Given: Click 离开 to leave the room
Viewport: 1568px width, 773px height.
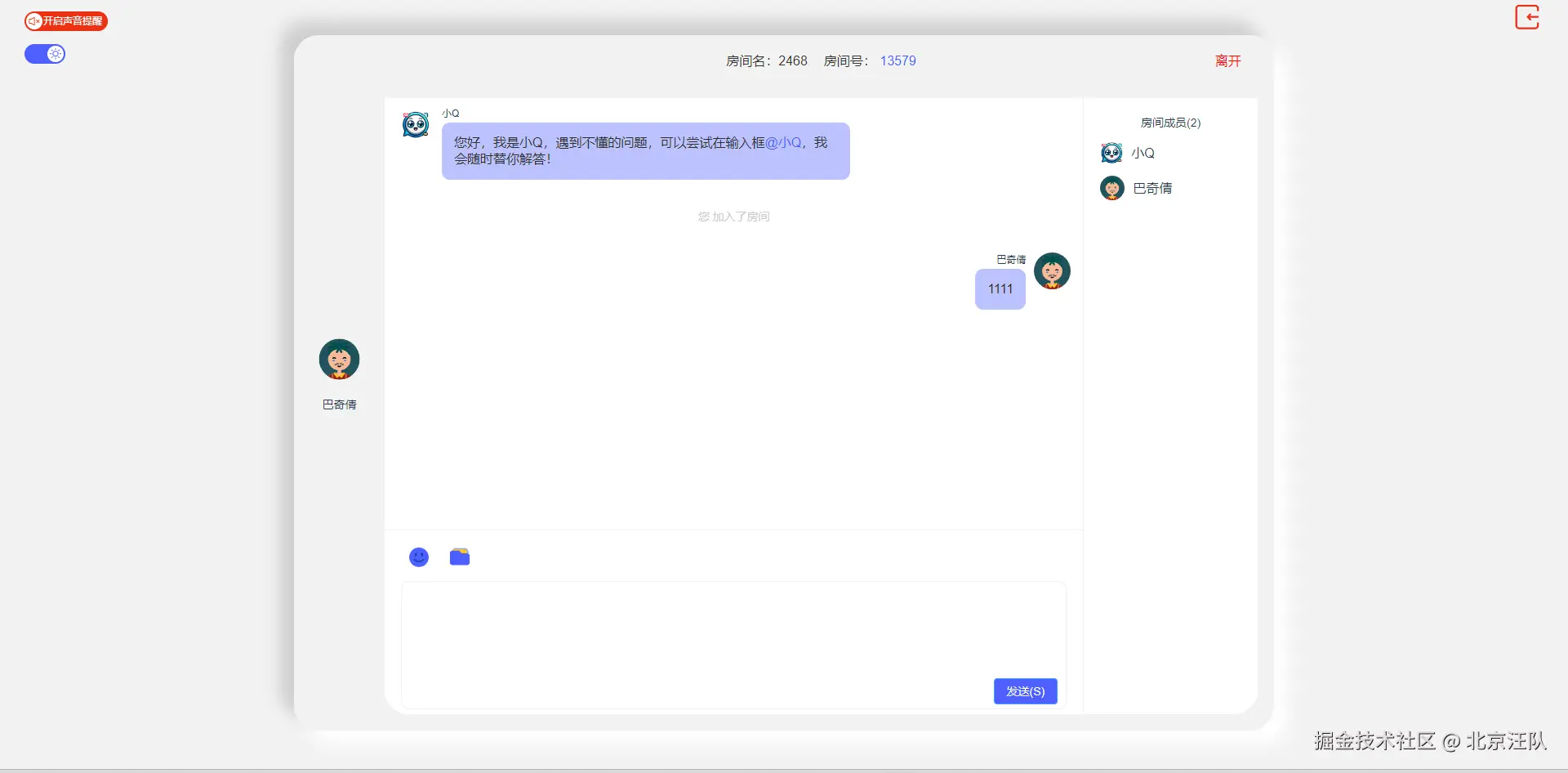Looking at the screenshot, I should pyautogui.click(x=1227, y=61).
